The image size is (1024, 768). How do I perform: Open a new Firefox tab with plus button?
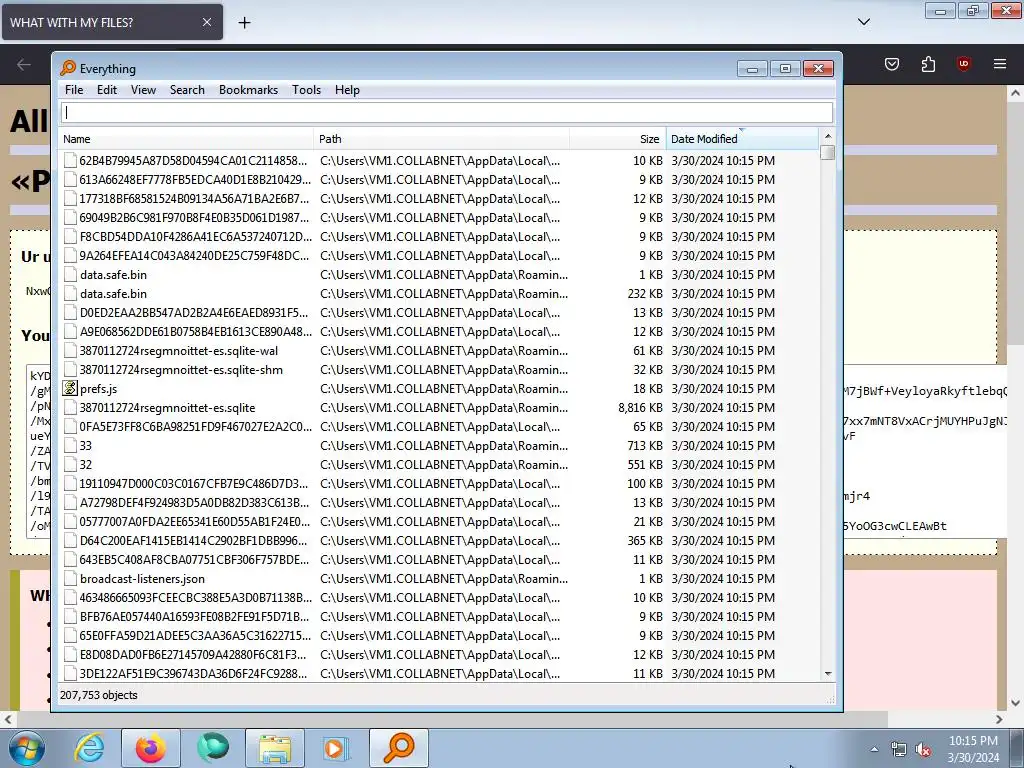(x=244, y=23)
